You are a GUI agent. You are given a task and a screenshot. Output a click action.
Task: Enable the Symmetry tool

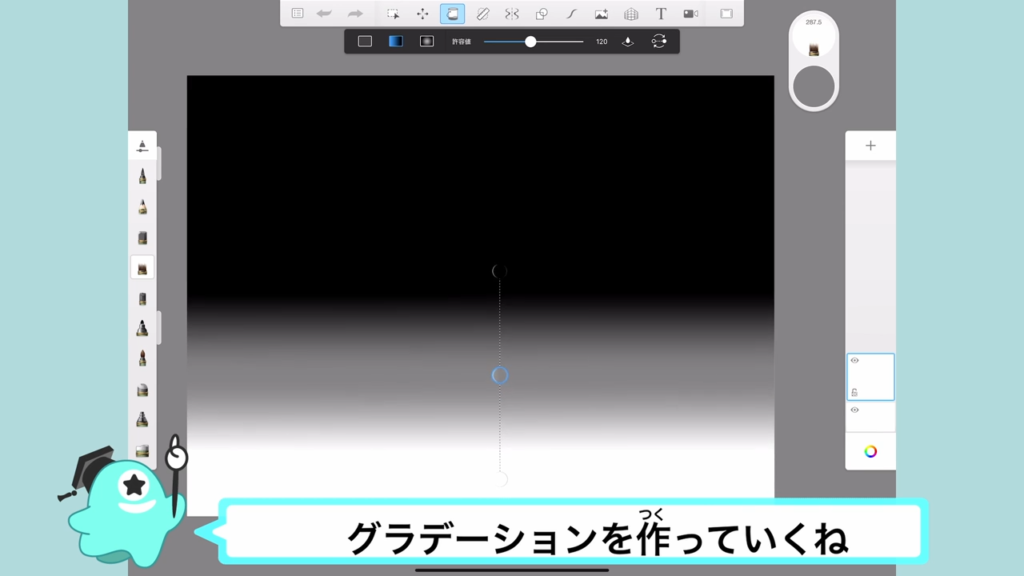[512, 14]
